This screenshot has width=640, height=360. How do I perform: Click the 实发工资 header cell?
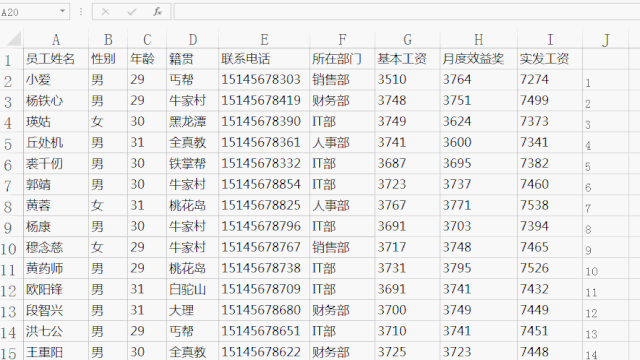click(x=550, y=59)
